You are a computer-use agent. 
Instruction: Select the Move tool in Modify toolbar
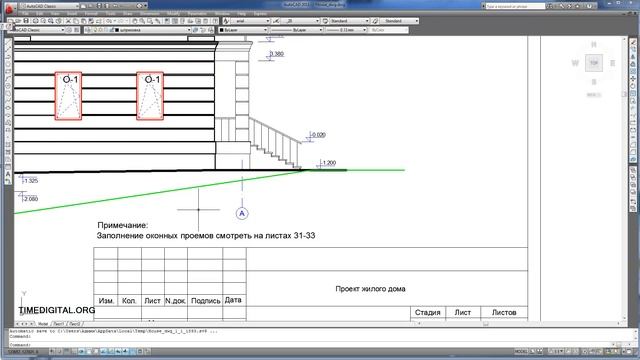[633, 79]
